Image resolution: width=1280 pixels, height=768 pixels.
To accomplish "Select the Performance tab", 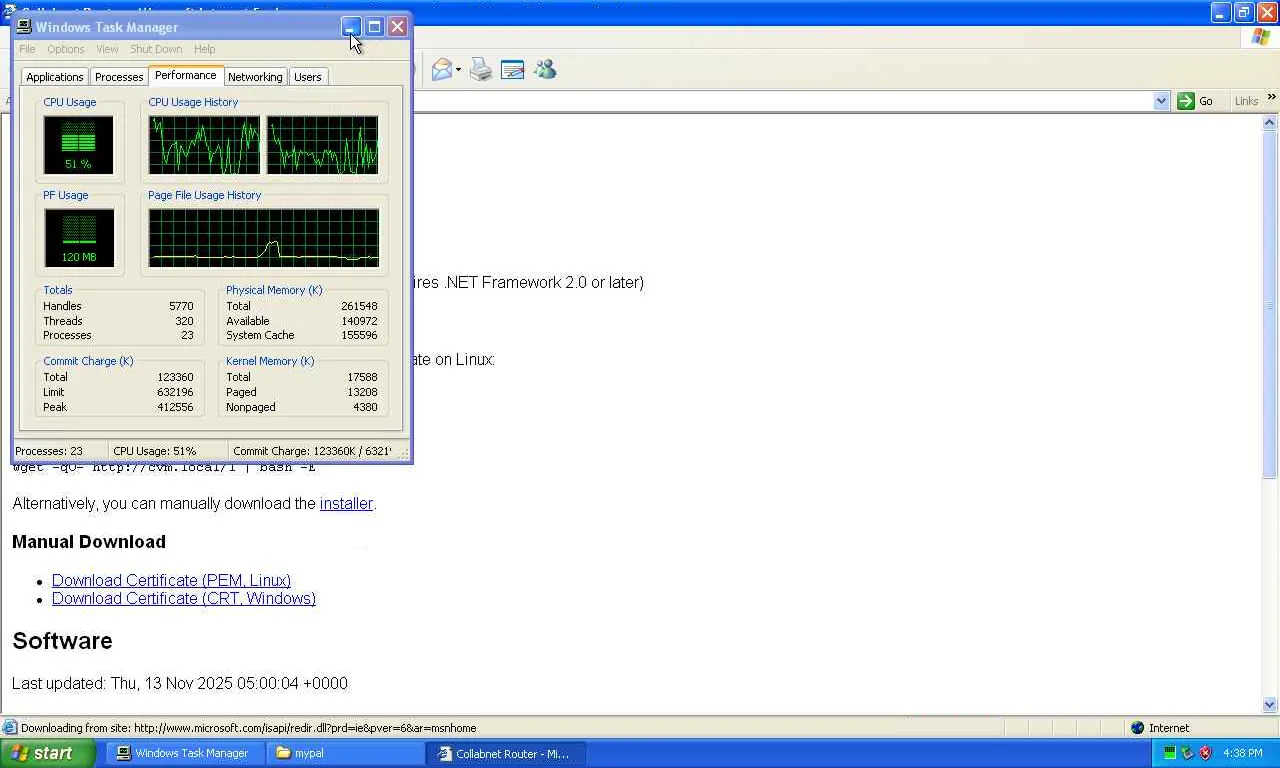I will click(x=186, y=76).
